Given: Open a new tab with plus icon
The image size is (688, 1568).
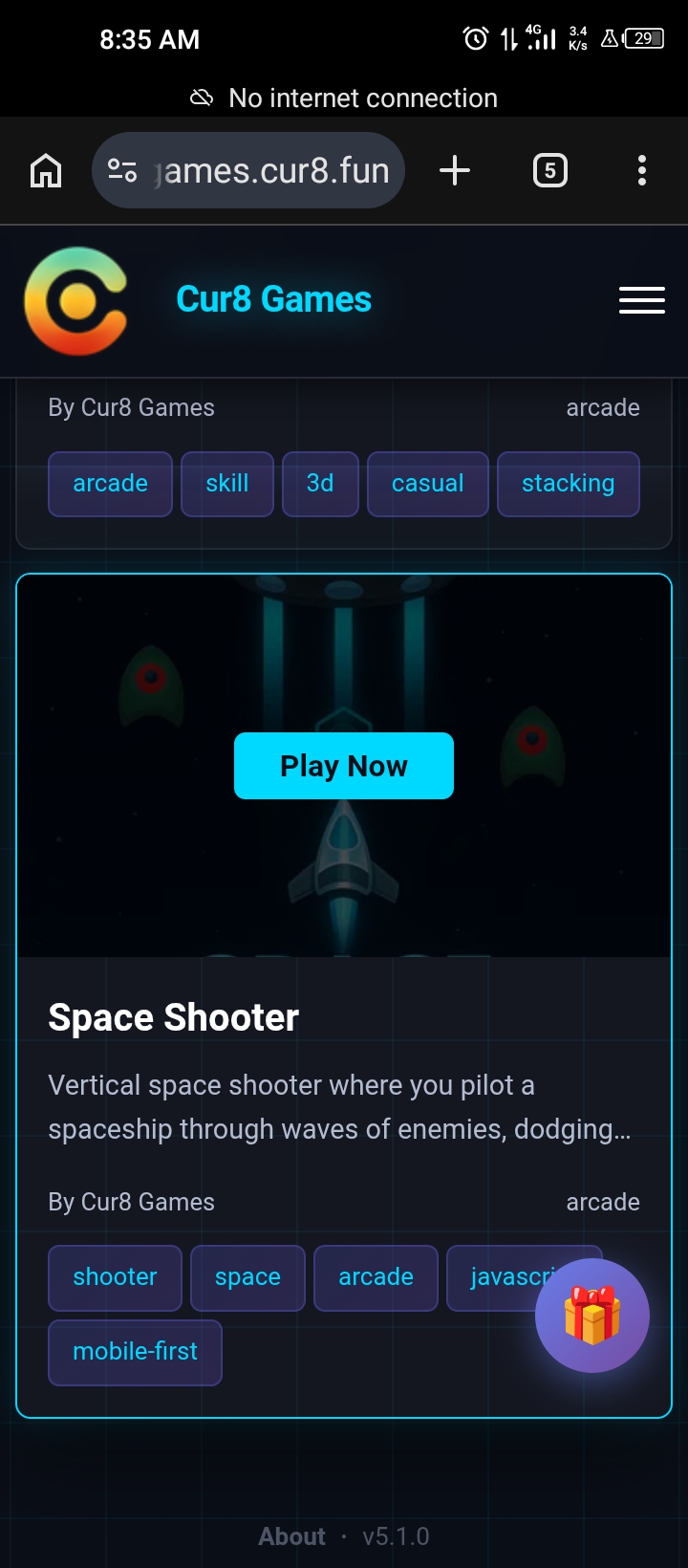Looking at the screenshot, I should point(455,170).
